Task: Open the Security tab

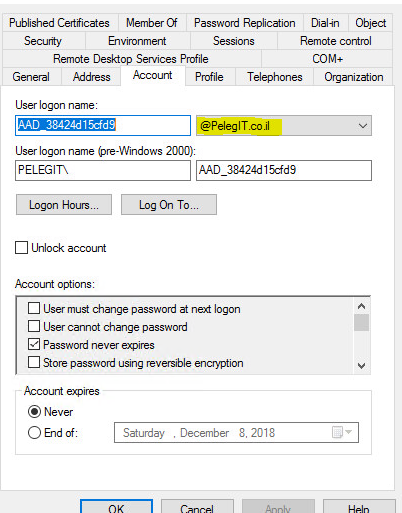Action: (x=43, y=41)
